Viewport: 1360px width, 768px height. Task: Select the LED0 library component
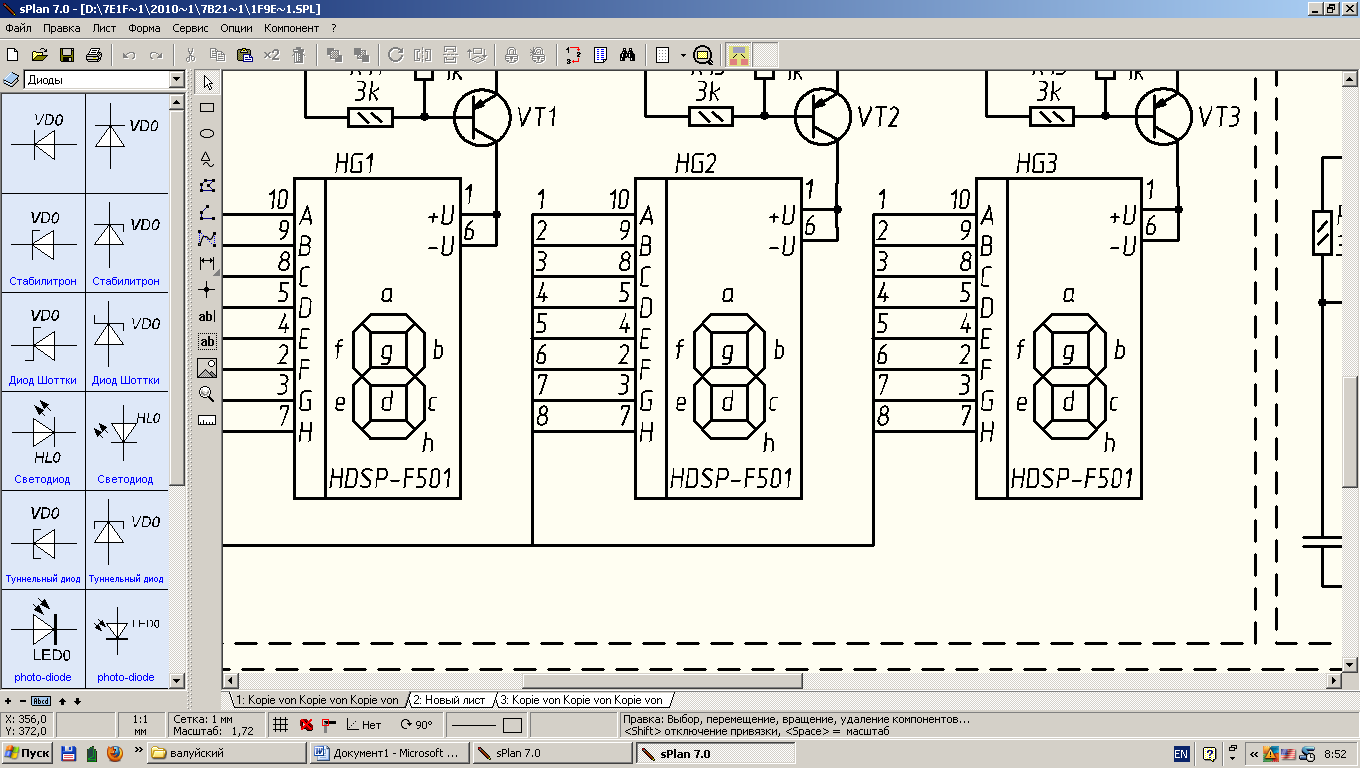(43, 637)
